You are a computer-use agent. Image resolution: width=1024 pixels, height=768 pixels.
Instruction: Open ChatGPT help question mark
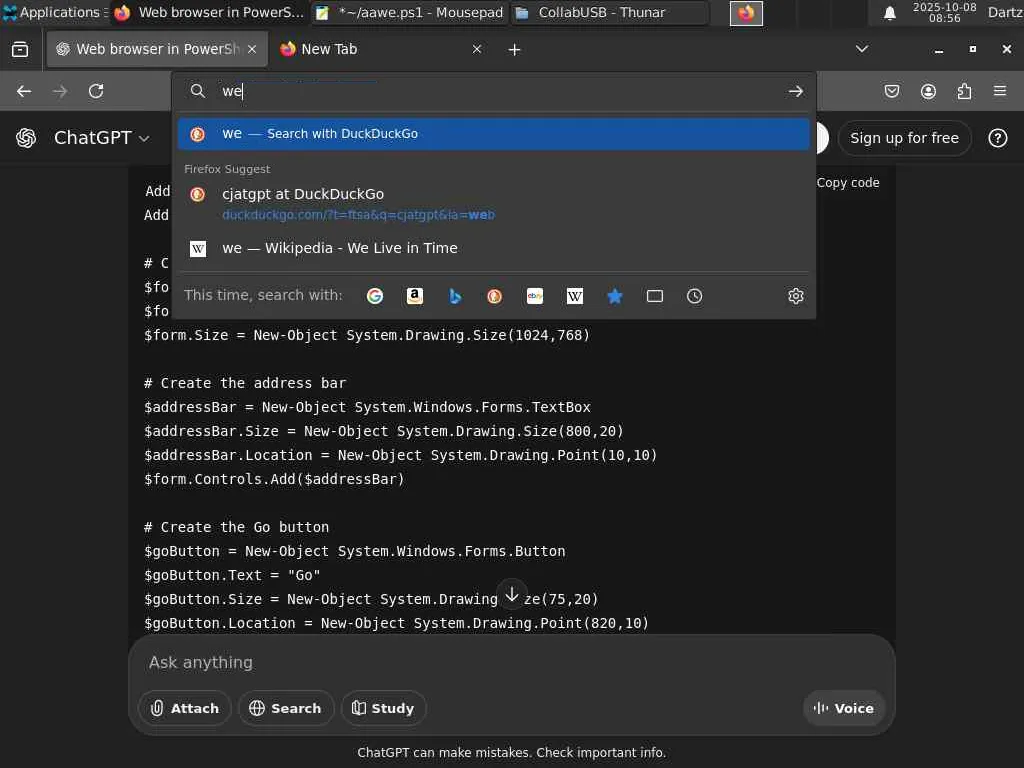(x=997, y=138)
